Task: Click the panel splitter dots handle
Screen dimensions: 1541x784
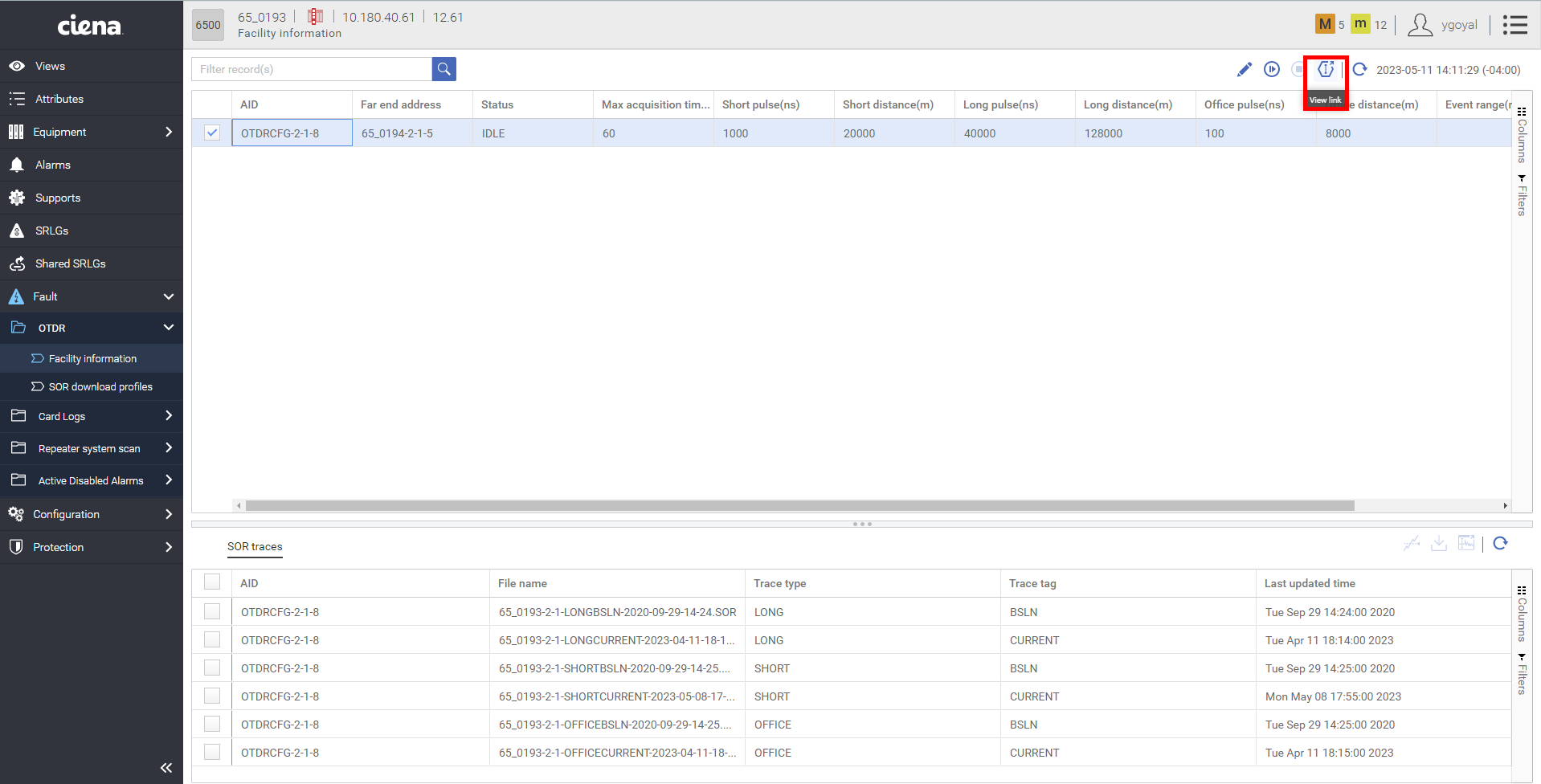Action: click(862, 524)
